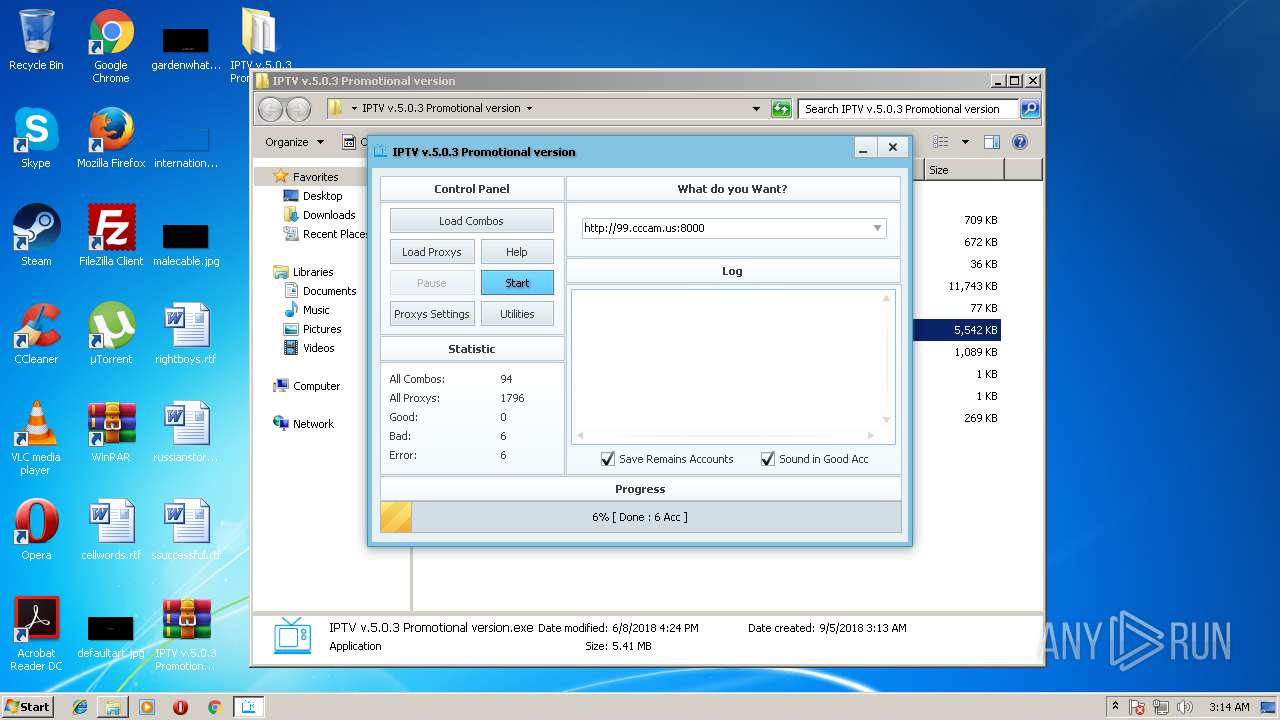1280x720 pixels.
Task: Click the Load Combos button
Action: tap(471, 221)
